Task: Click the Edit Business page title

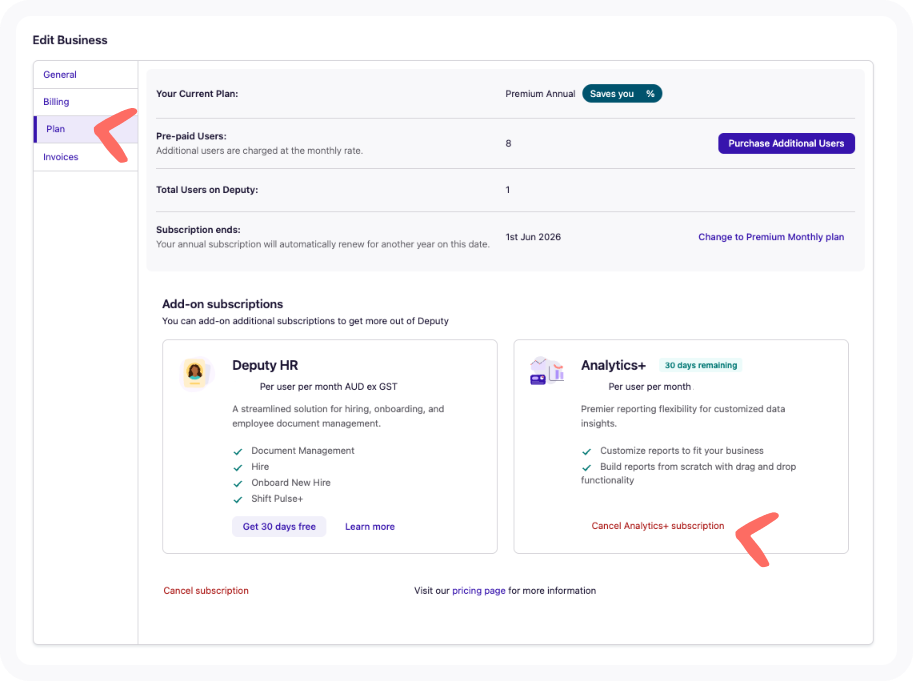Action: [x=70, y=40]
